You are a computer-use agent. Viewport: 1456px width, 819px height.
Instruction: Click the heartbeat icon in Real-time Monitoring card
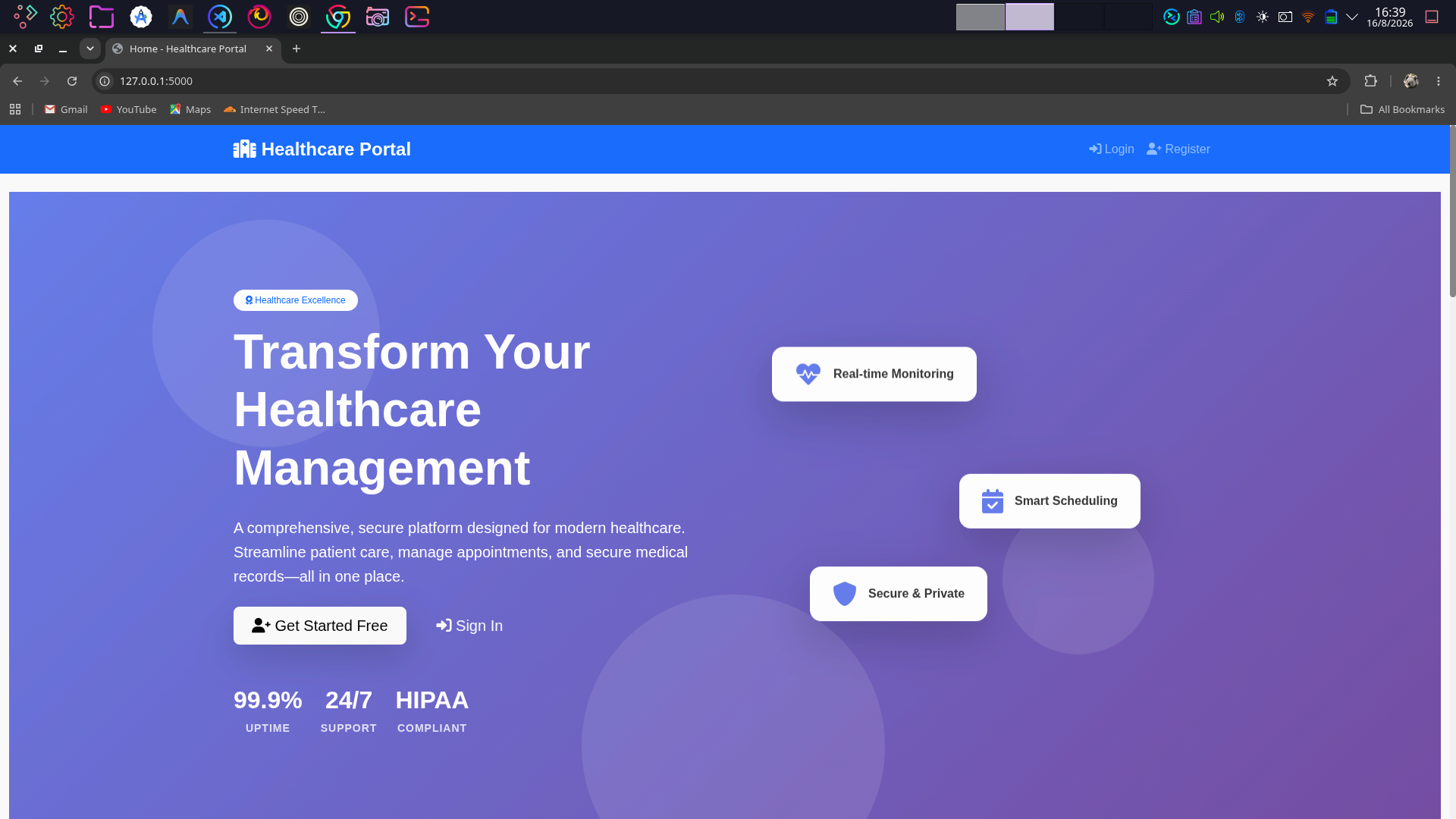pos(808,374)
